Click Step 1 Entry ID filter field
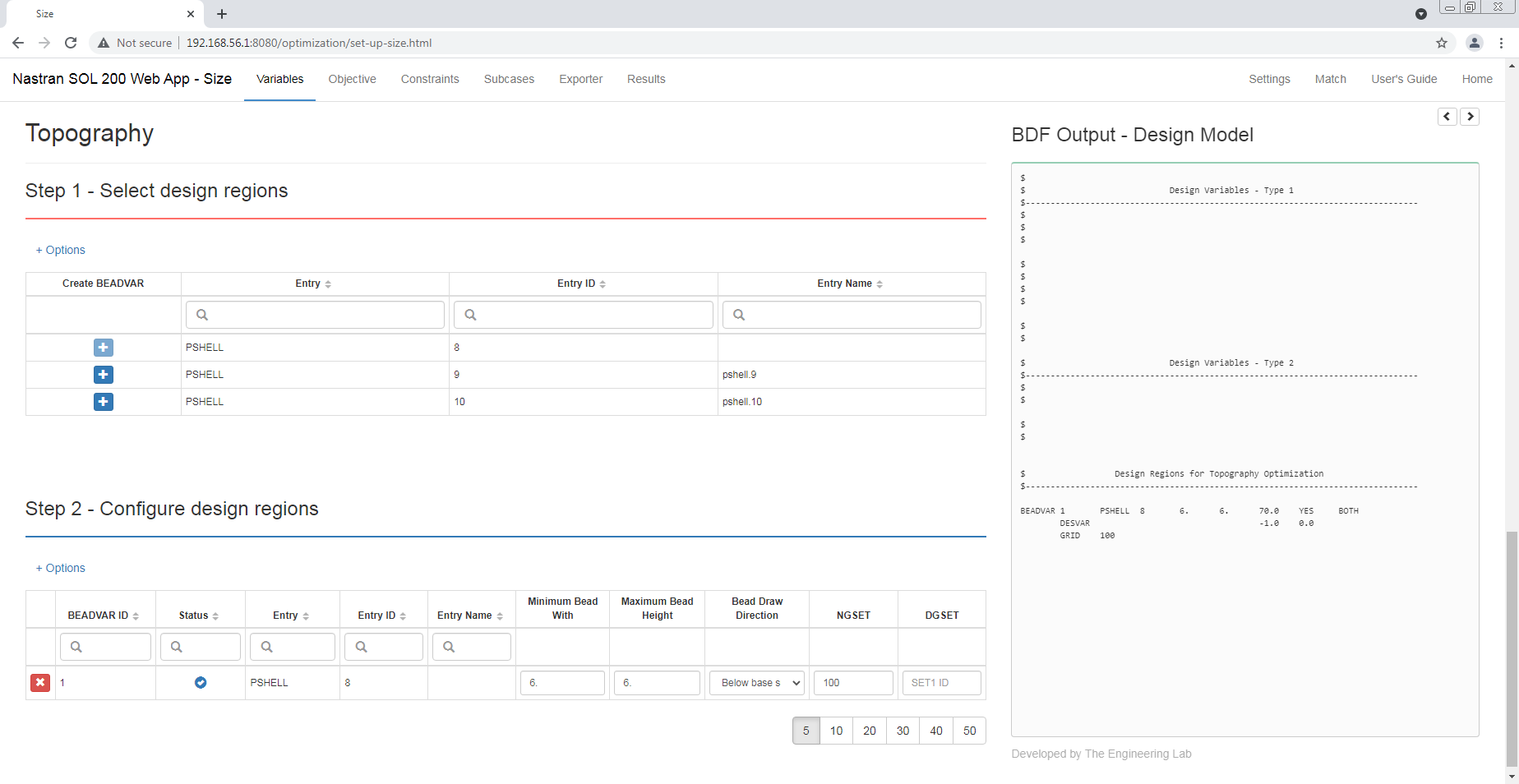This screenshot has width=1519, height=784. tap(584, 315)
